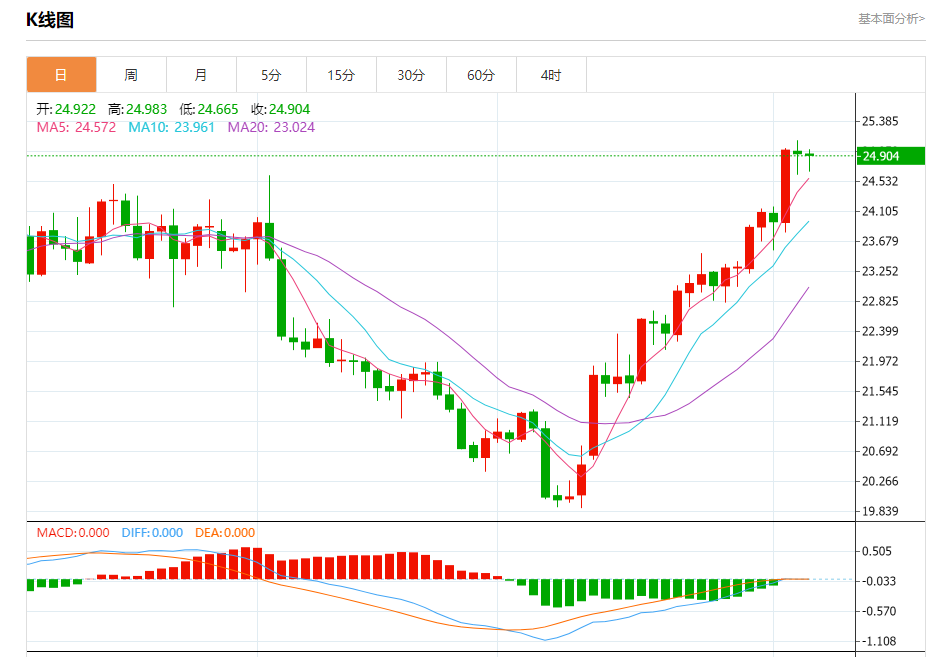Click the 24.105 price axis label
Image resolution: width=938 pixels, height=657 pixels.
point(880,211)
